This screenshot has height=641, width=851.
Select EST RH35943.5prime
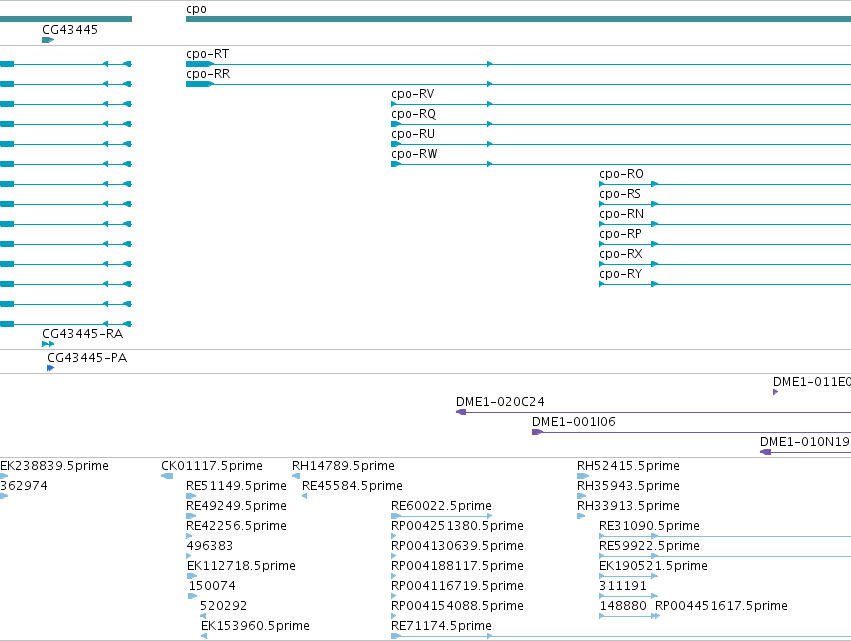[628, 486]
